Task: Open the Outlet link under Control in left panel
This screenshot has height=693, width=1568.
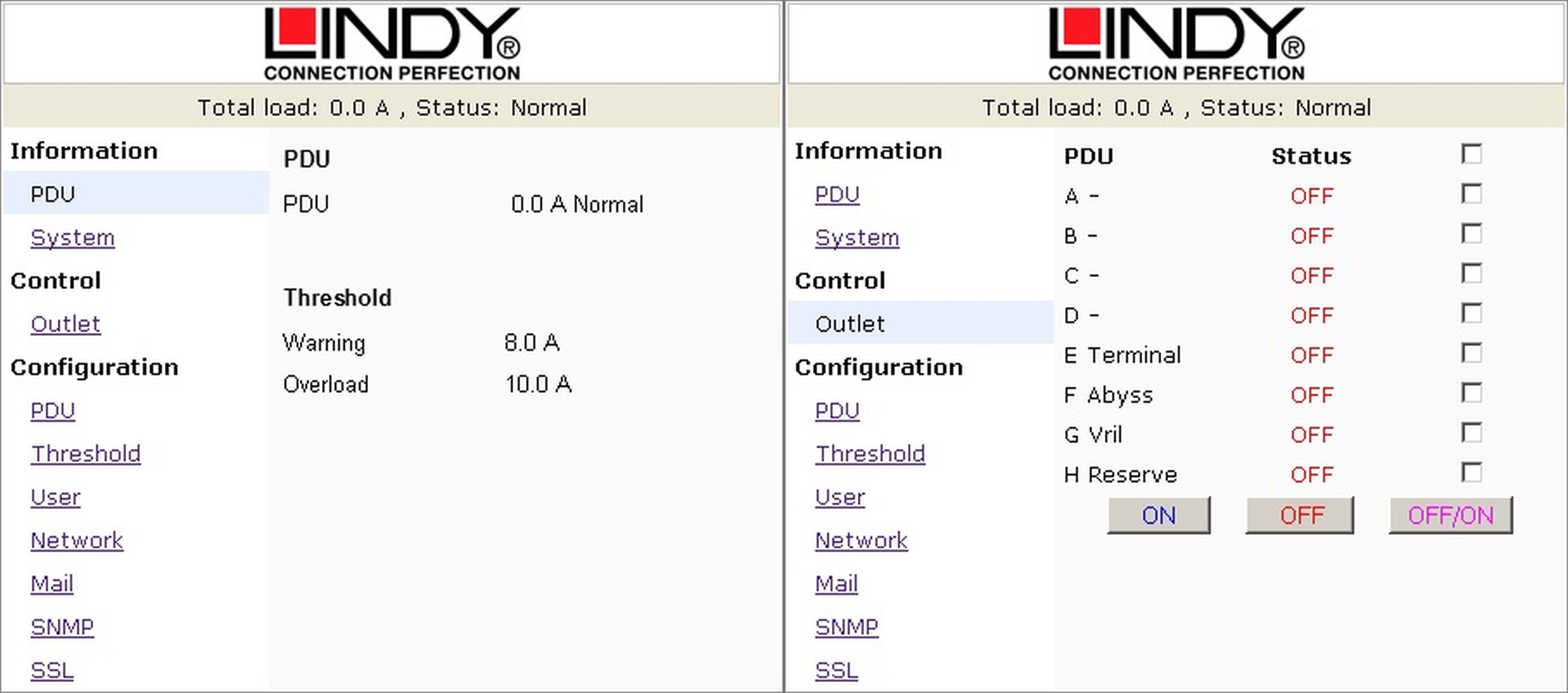Action: pos(66,324)
